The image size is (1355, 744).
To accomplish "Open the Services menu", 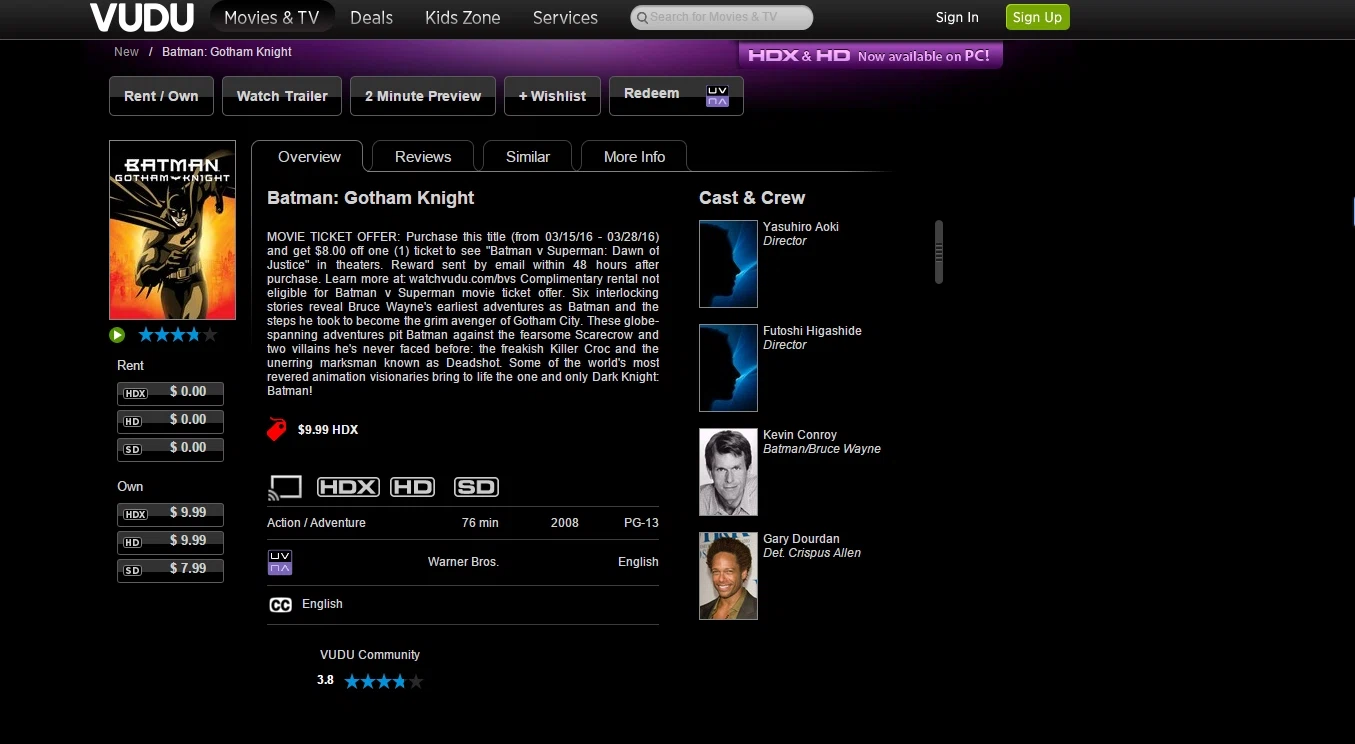I will click(565, 17).
